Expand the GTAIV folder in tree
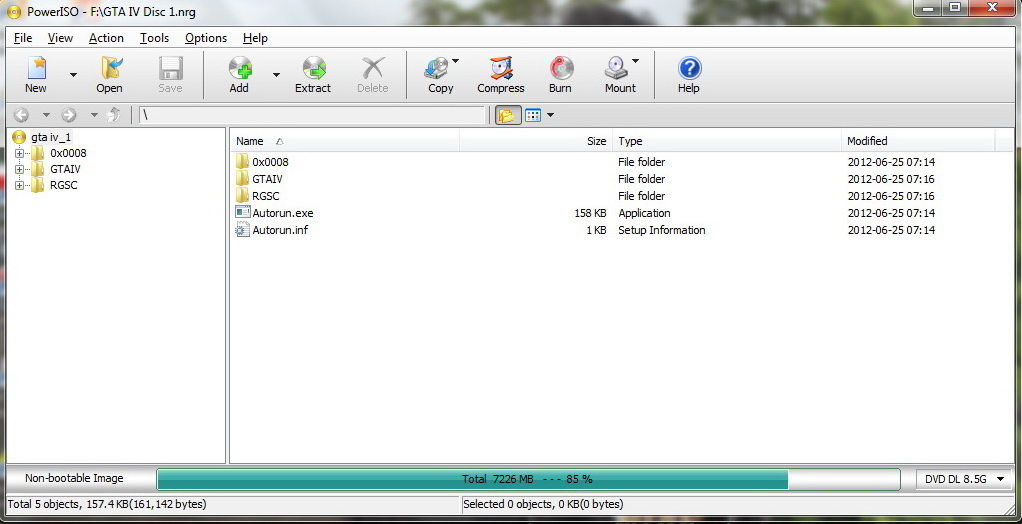The image size is (1022, 524). (19, 169)
